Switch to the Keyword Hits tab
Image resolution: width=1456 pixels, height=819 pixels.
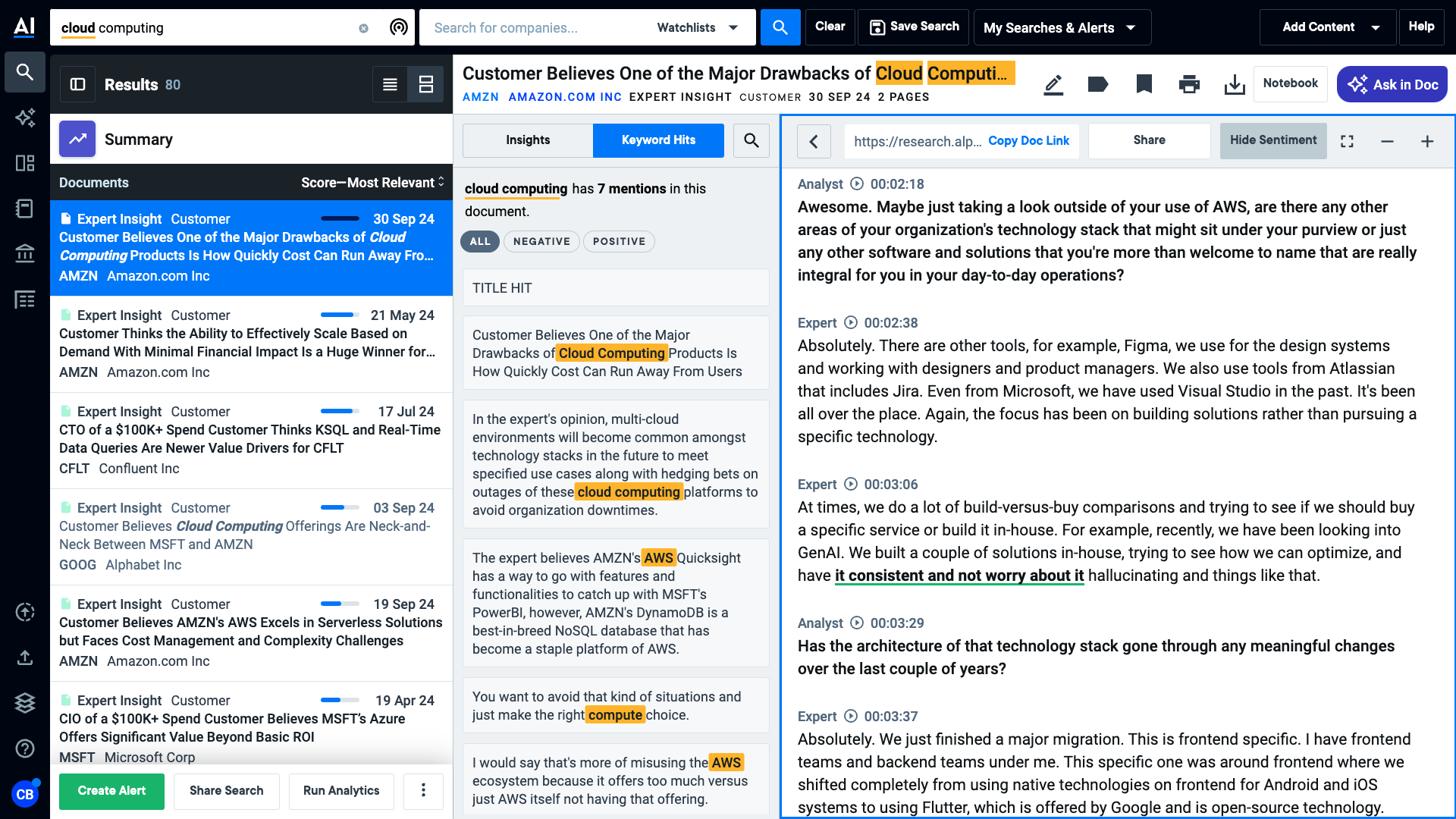click(x=658, y=140)
